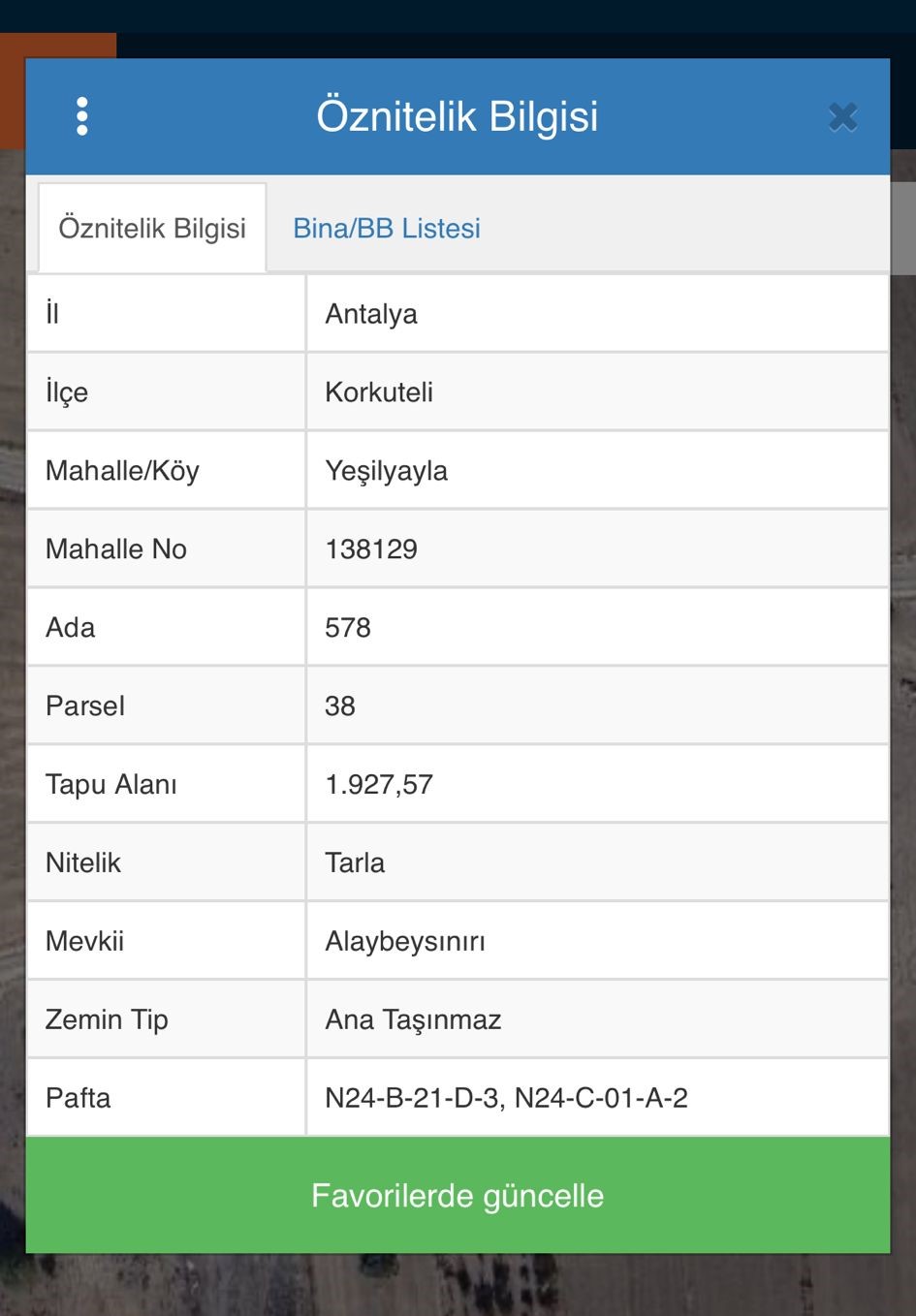The width and height of the screenshot is (916, 1316).
Task: Tap the Mevkii value Alaybeysınırı
Action: tap(405, 942)
